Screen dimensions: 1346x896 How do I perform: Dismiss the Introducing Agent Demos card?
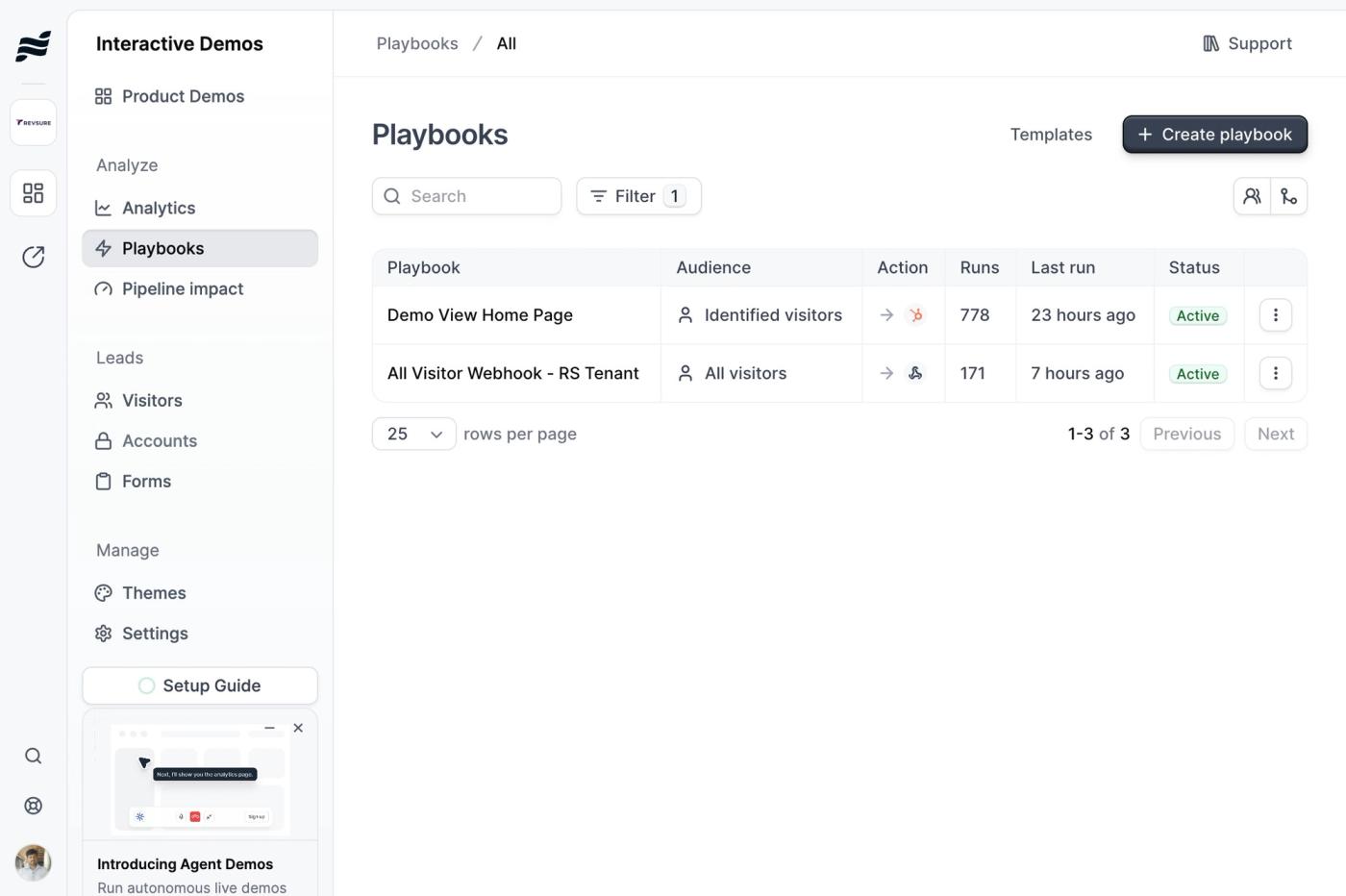click(x=298, y=728)
